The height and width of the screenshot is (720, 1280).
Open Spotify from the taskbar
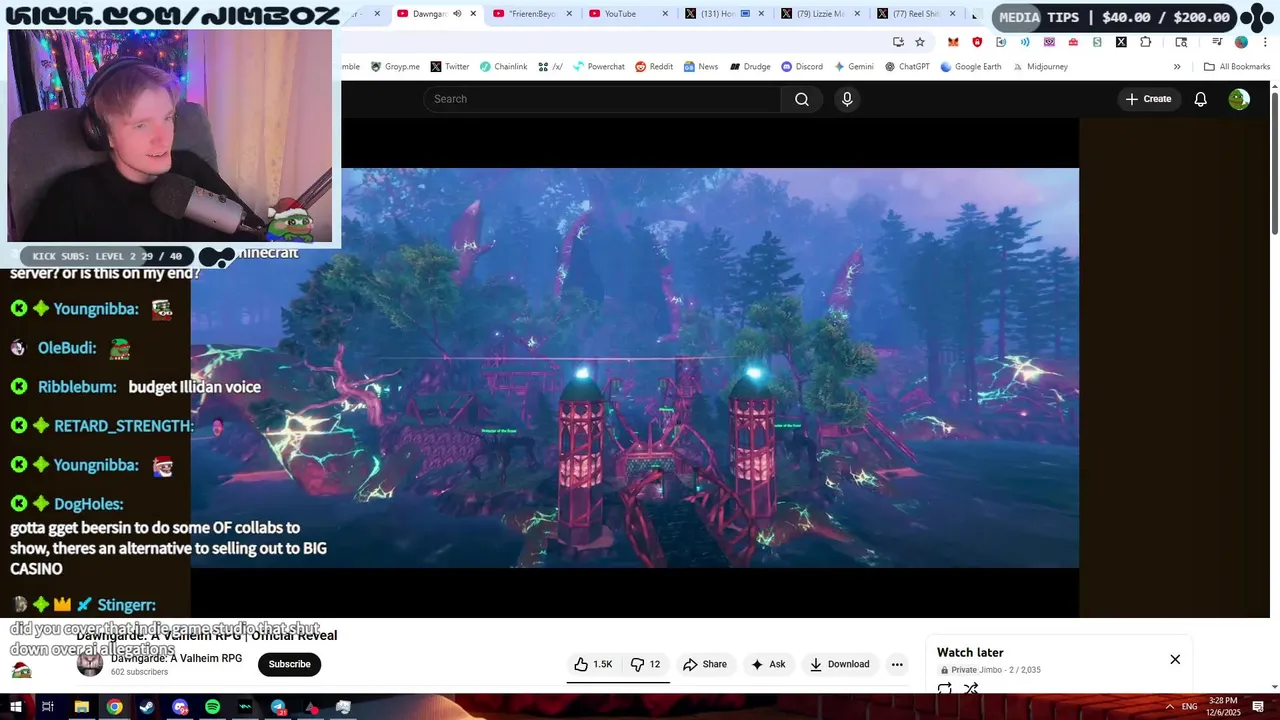click(212, 707)
